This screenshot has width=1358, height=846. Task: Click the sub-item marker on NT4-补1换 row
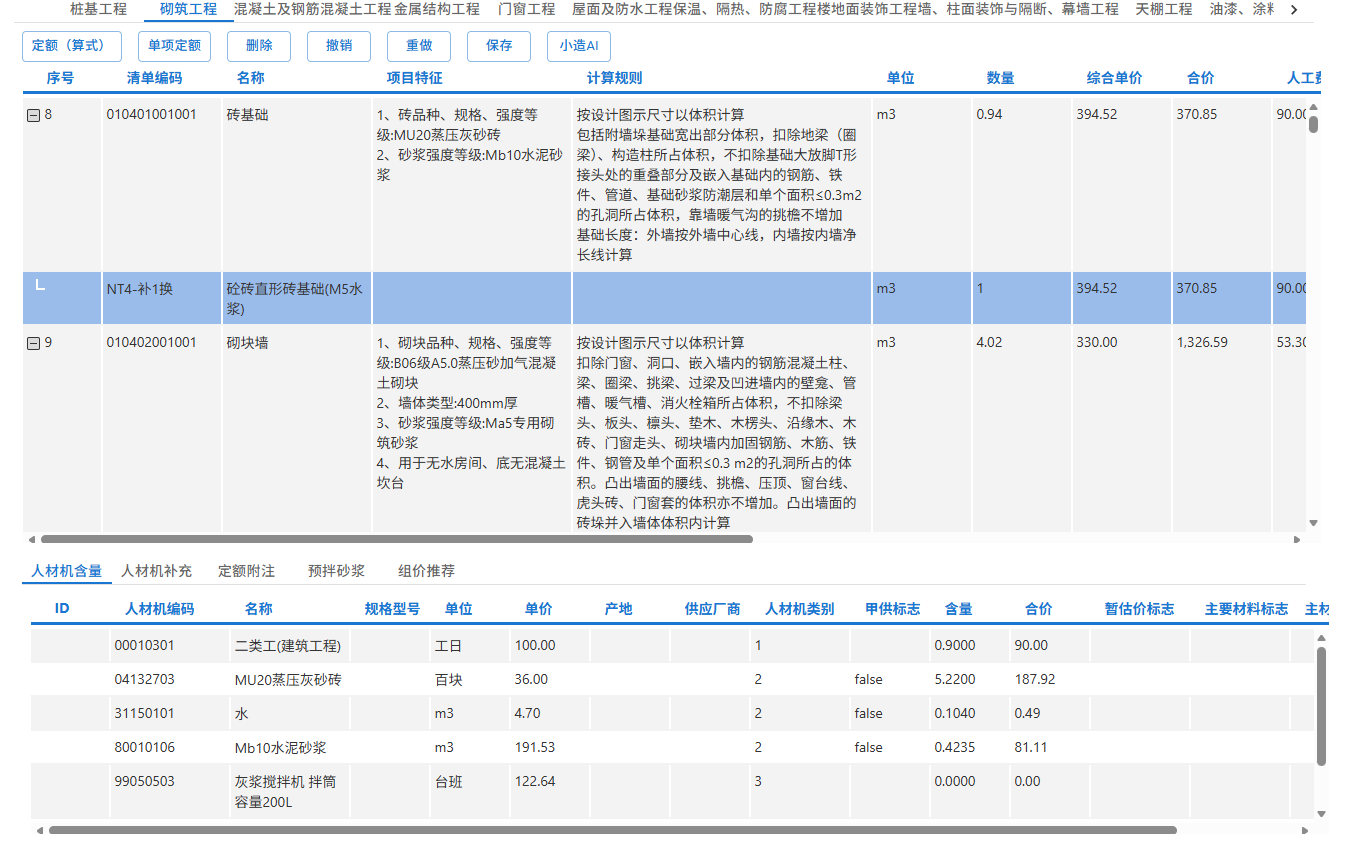40,287
